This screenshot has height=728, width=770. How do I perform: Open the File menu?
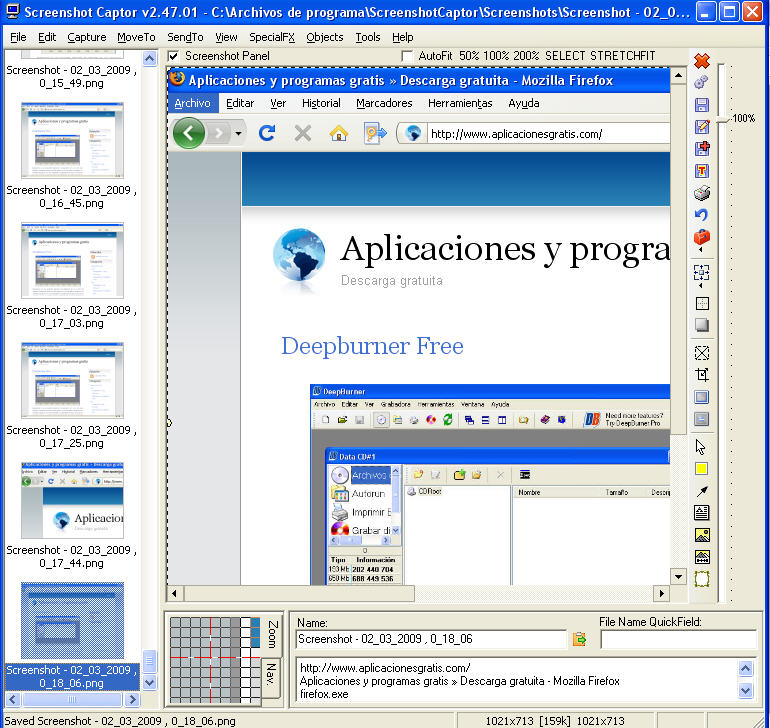(x=18, y=37)
